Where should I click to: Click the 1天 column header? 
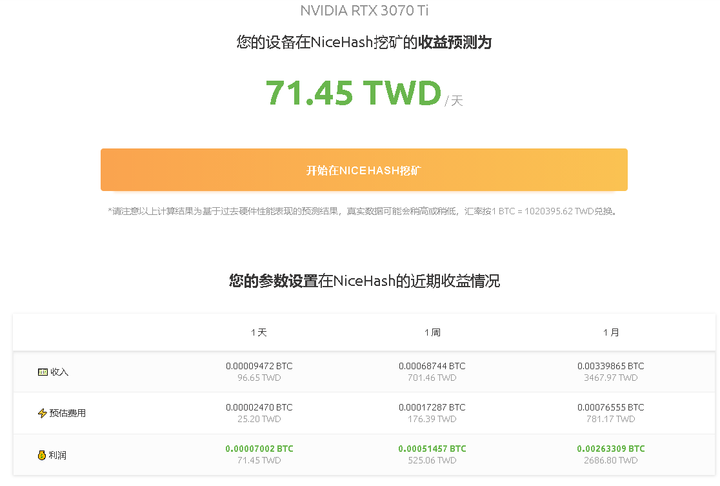click(259, 332)
